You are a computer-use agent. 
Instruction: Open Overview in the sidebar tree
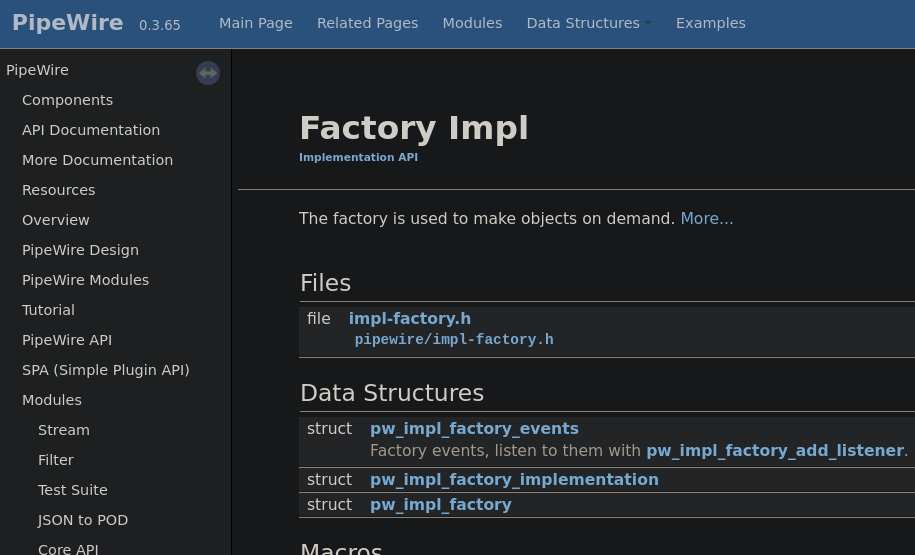[56, 220]
